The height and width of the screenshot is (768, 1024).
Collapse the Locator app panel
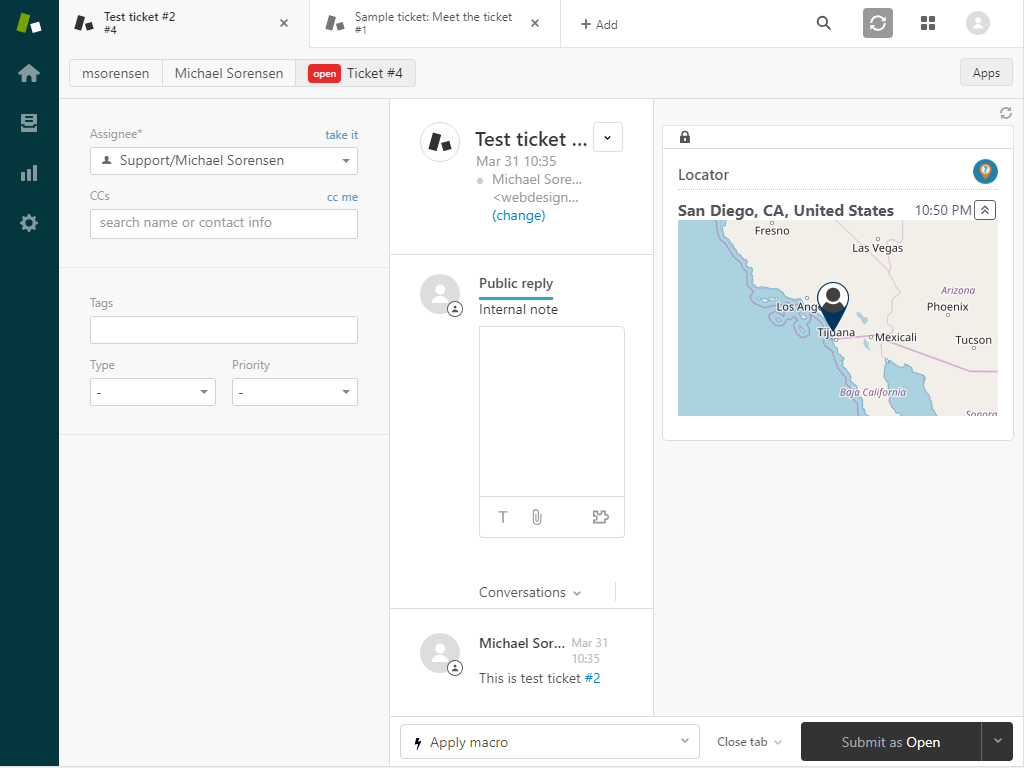coord(985,210)
